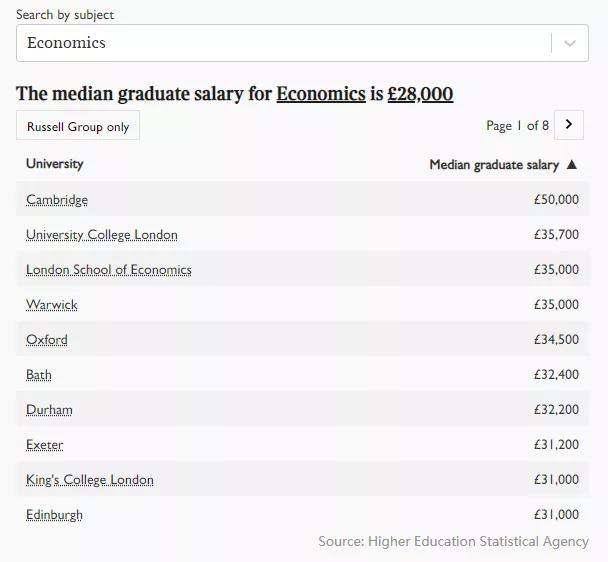The image size is (608, 562).
Task: Sort by the Median graduate salary header
Action: [x=494, y=165]
